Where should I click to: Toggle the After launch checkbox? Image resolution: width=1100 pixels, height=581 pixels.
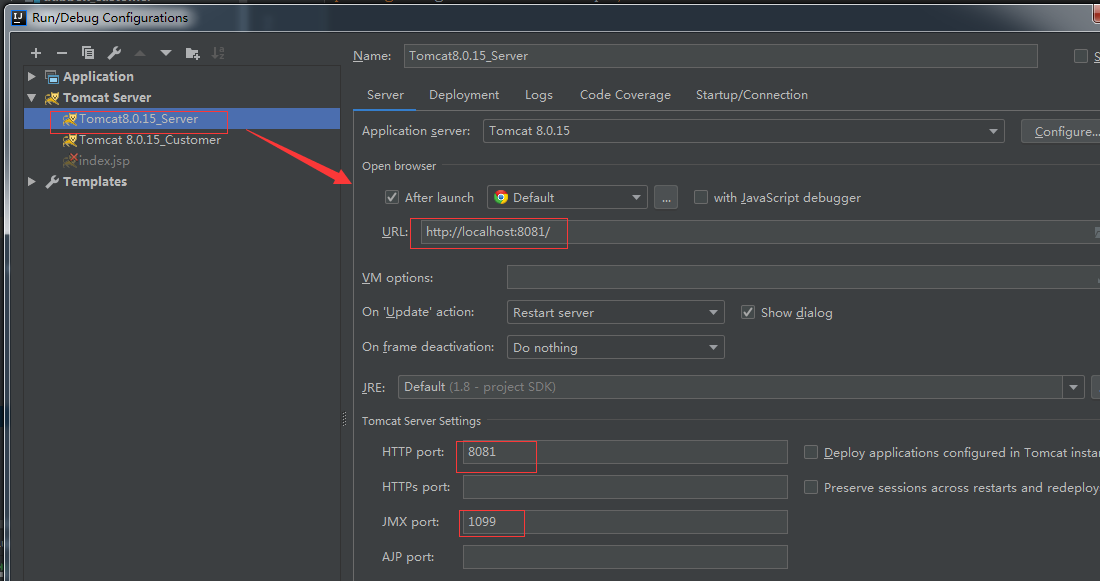pos(392,197)
